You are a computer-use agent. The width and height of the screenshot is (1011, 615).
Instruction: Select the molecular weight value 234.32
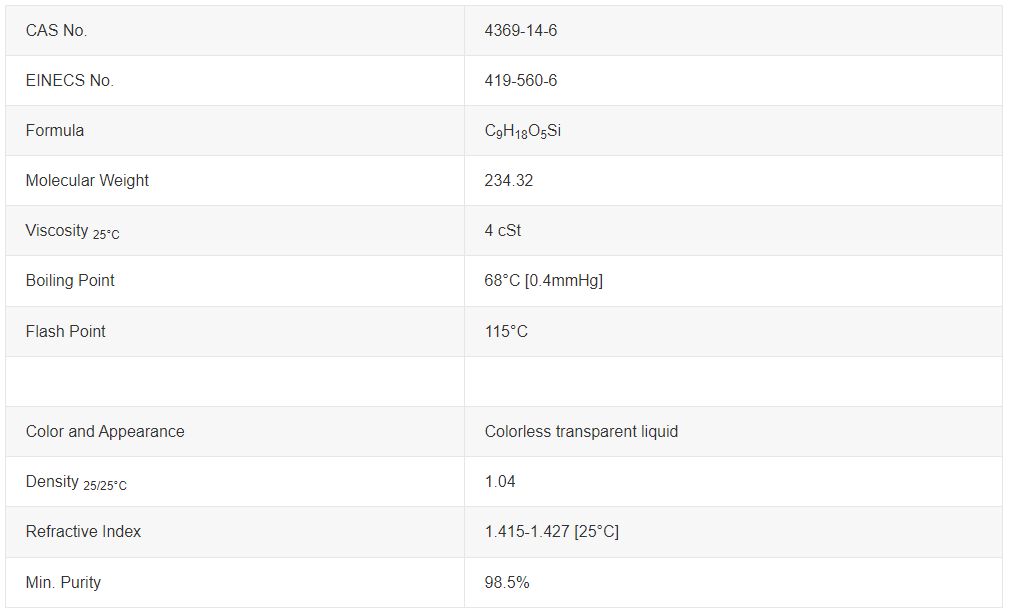(509, 181)
